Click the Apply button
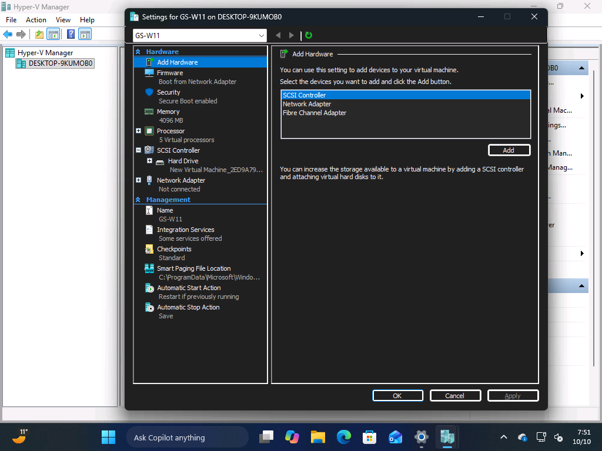The width and height of the screenshot is (602, 451). [x=513, y=395]
